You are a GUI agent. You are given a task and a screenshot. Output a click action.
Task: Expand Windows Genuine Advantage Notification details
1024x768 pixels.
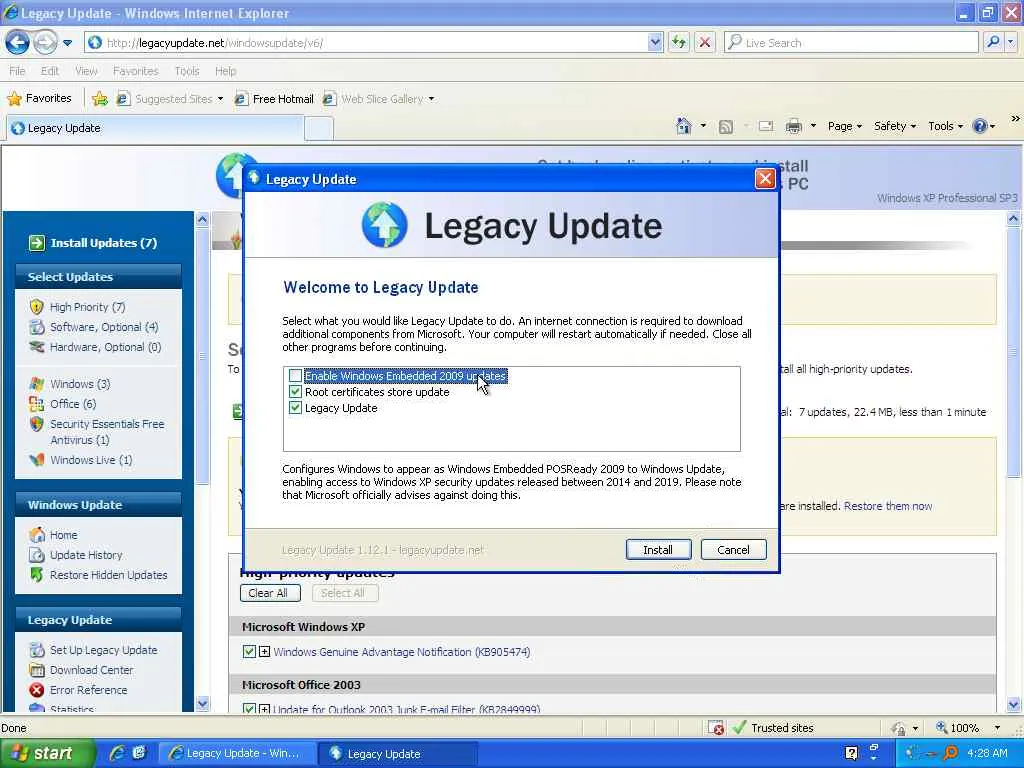(264, 651)
